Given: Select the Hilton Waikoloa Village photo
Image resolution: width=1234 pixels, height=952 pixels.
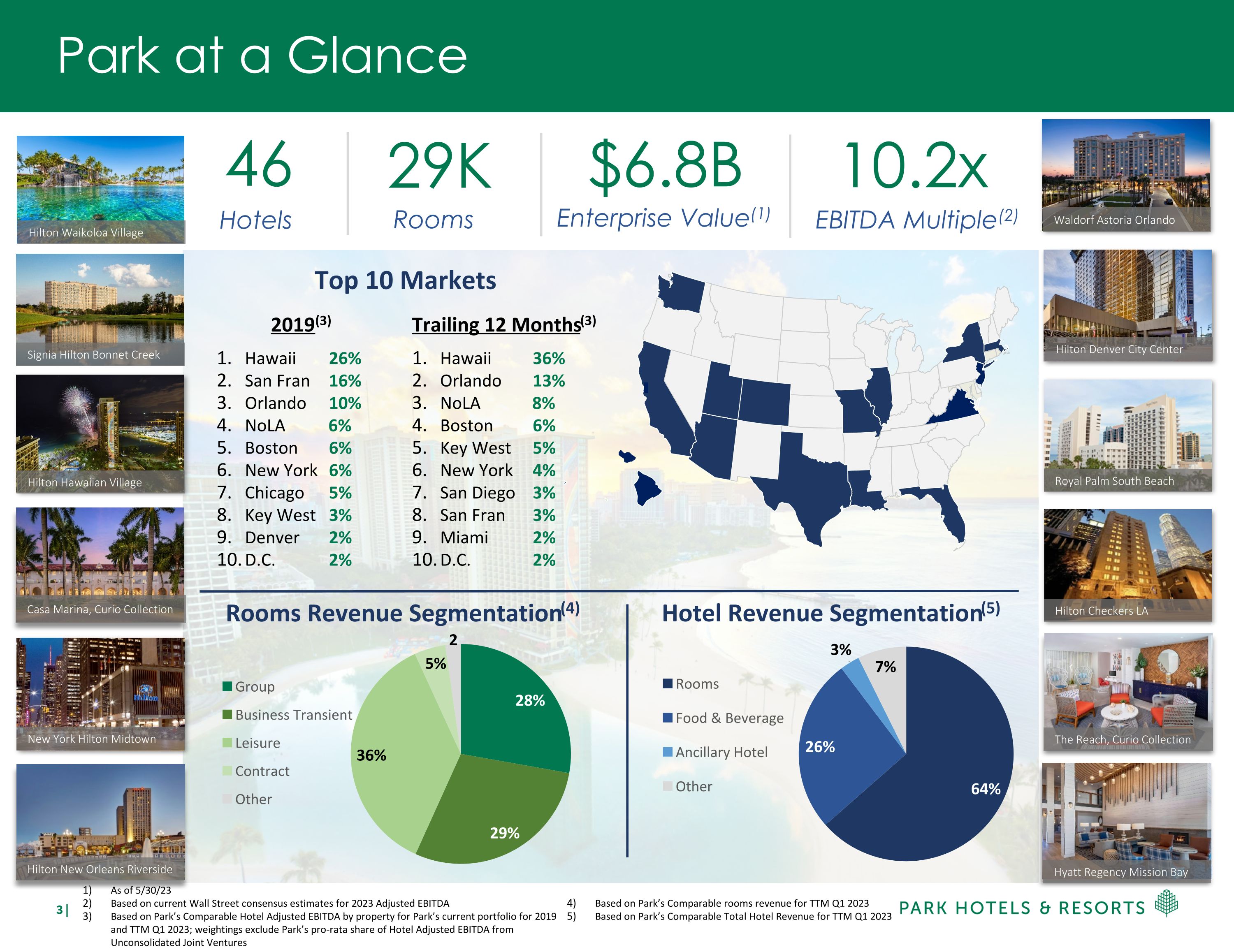Looking at the screenshot, I should 101,189.
